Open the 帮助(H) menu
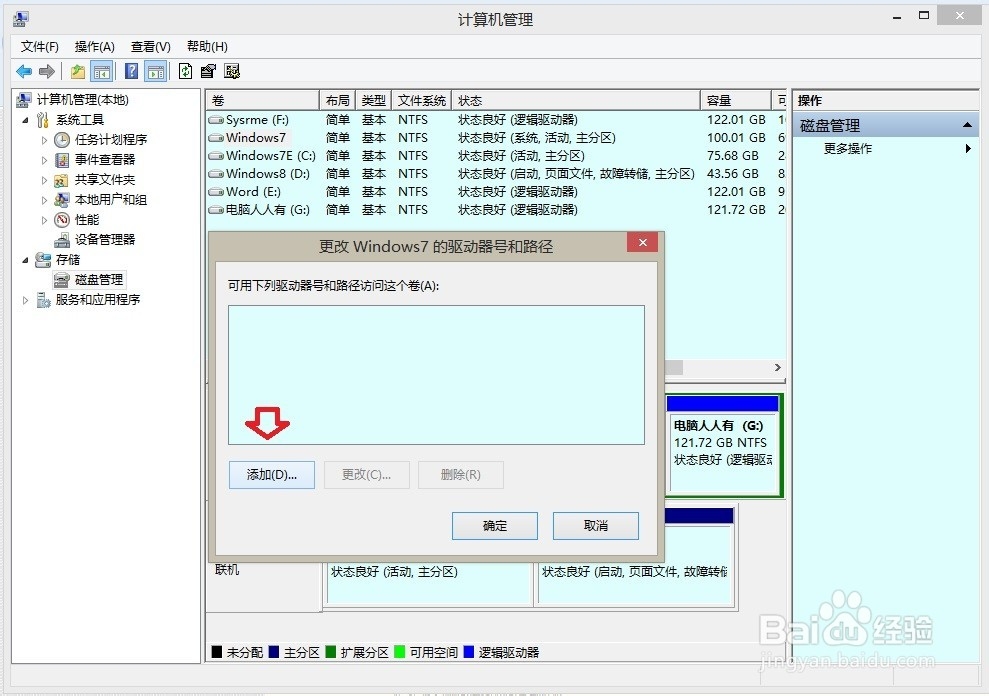This screenshot has width=989, height=696. pyautogui.click(x=208, y=47)
